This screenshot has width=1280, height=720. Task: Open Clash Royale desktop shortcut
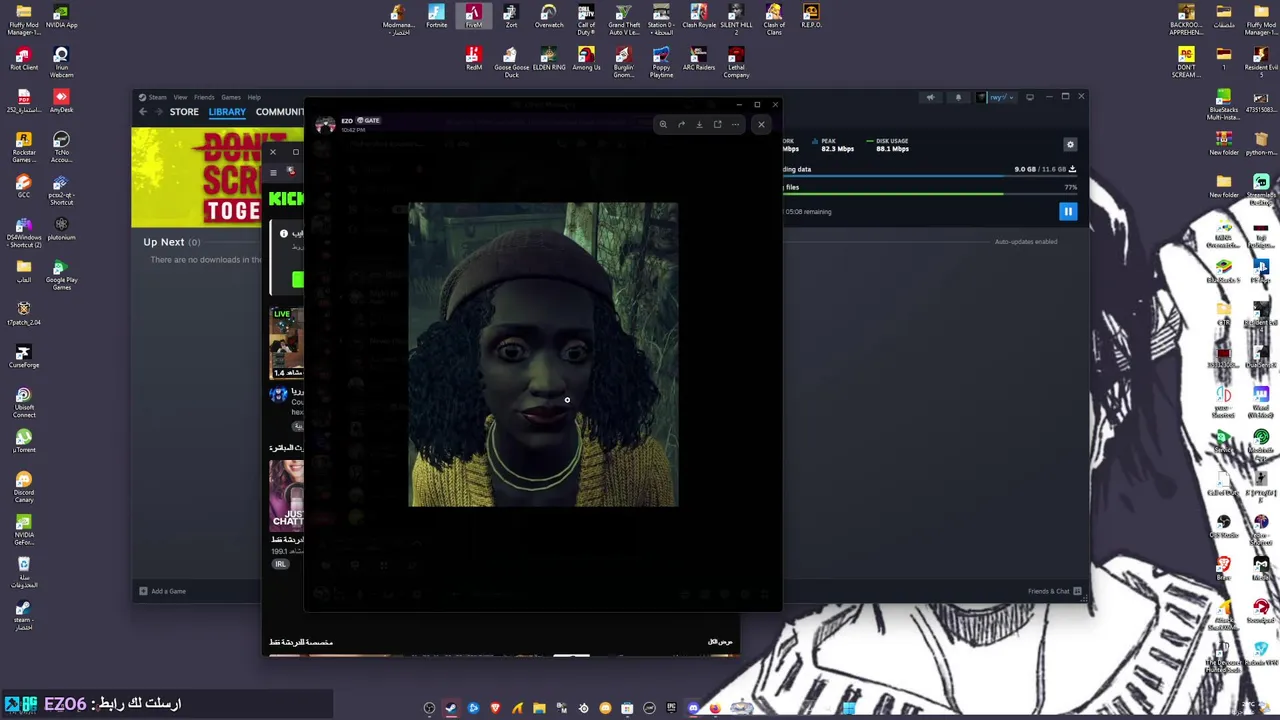tap(699, 17)
